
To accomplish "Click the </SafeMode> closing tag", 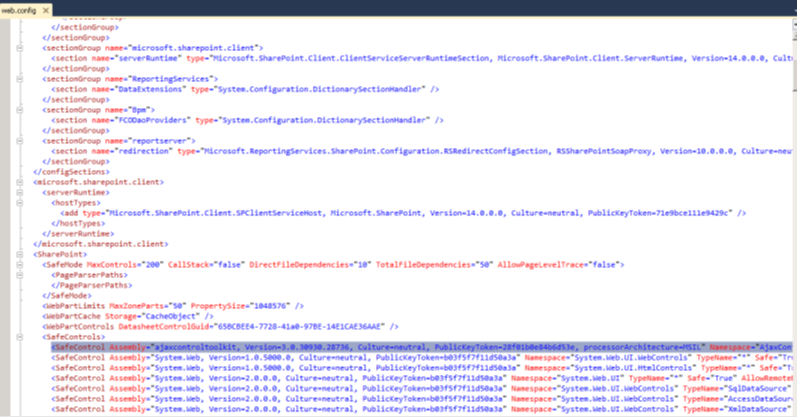I will coord(67,296).
